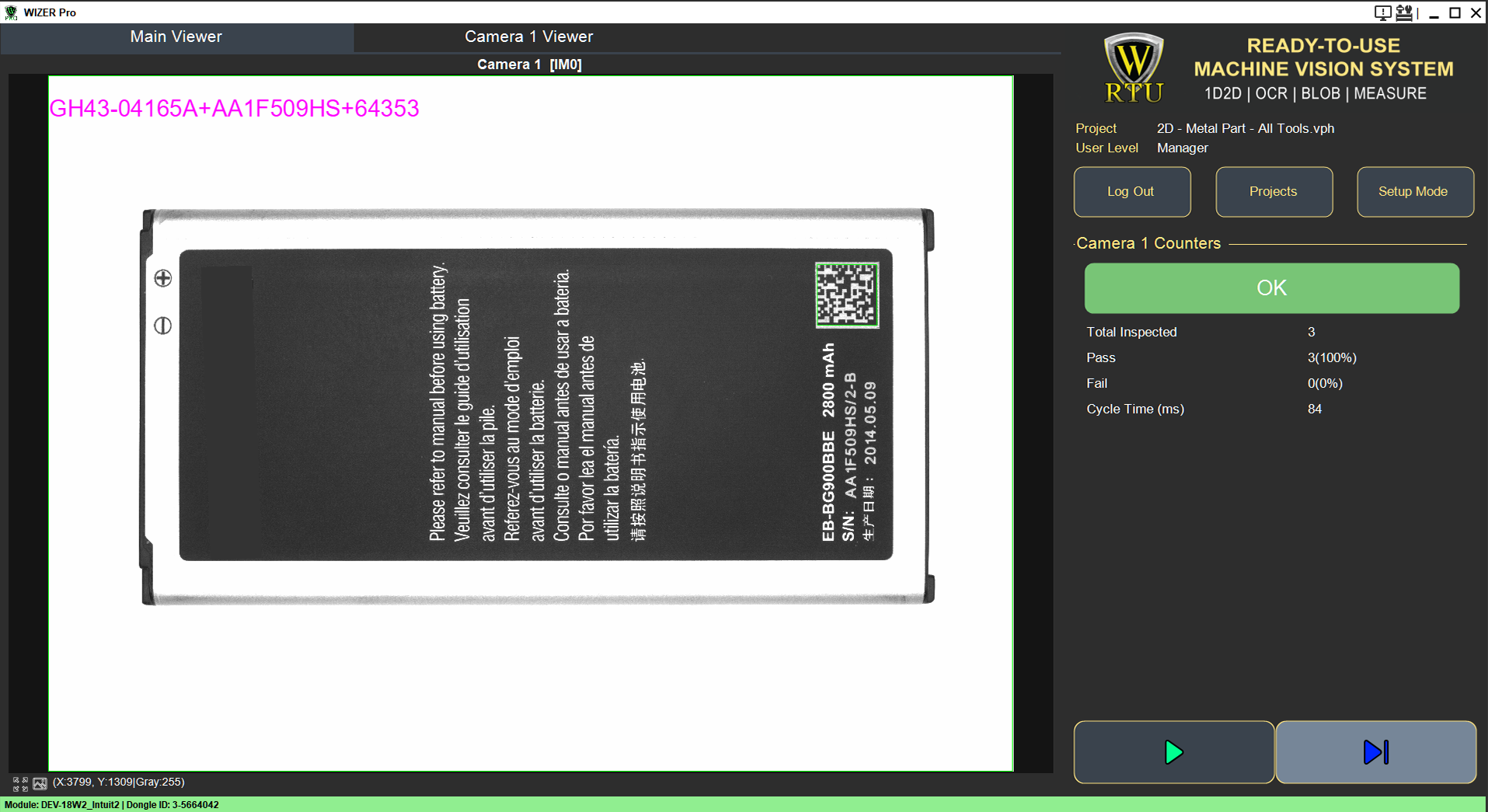Click the monitor alert icon in title bar
Image resolution: width=1488 pixels, height=812 pixels.
[x=1382, y=12]
